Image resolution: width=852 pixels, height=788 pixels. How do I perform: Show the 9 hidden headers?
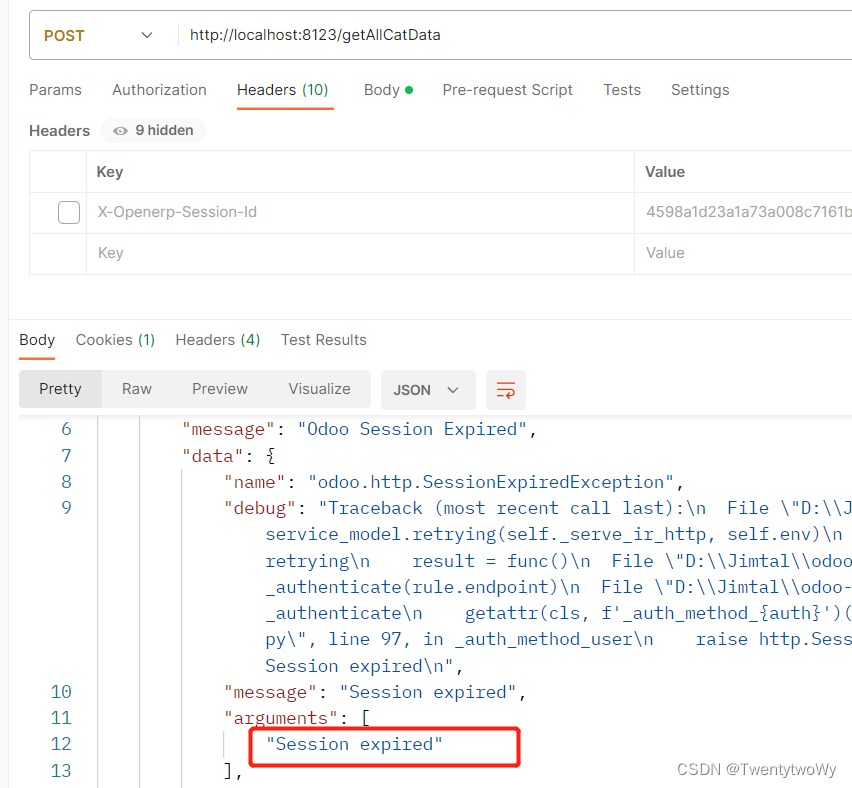pos(152,131)
